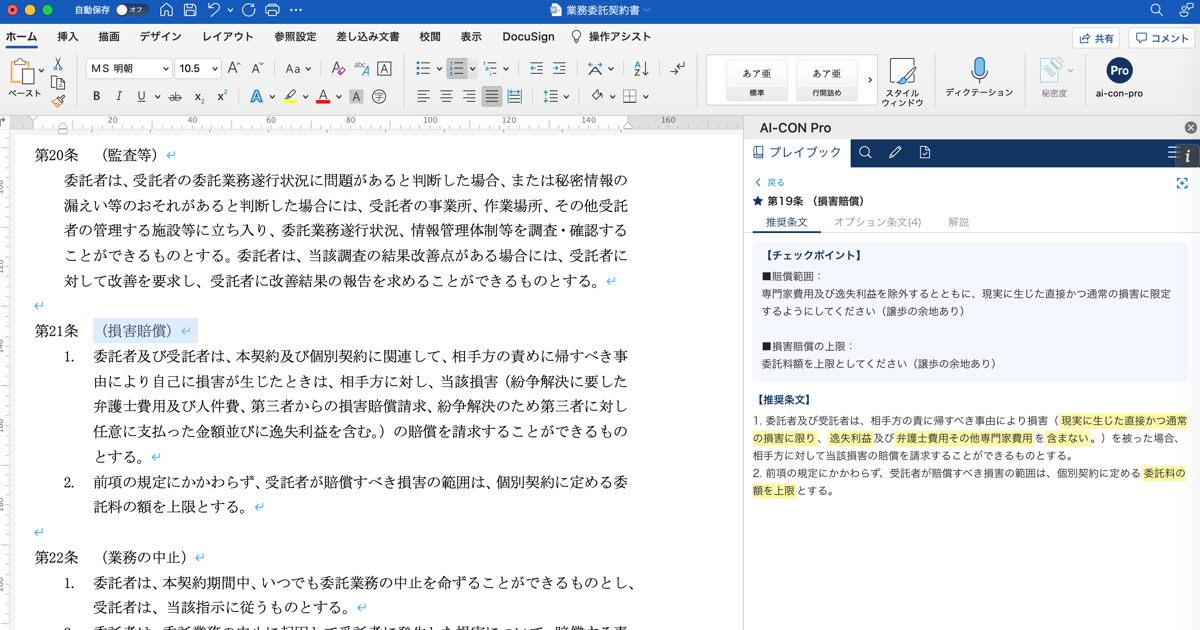The width and height of the screenshot is (1200, 630).
Task: Toggle italic formatting
Action: 119,97
